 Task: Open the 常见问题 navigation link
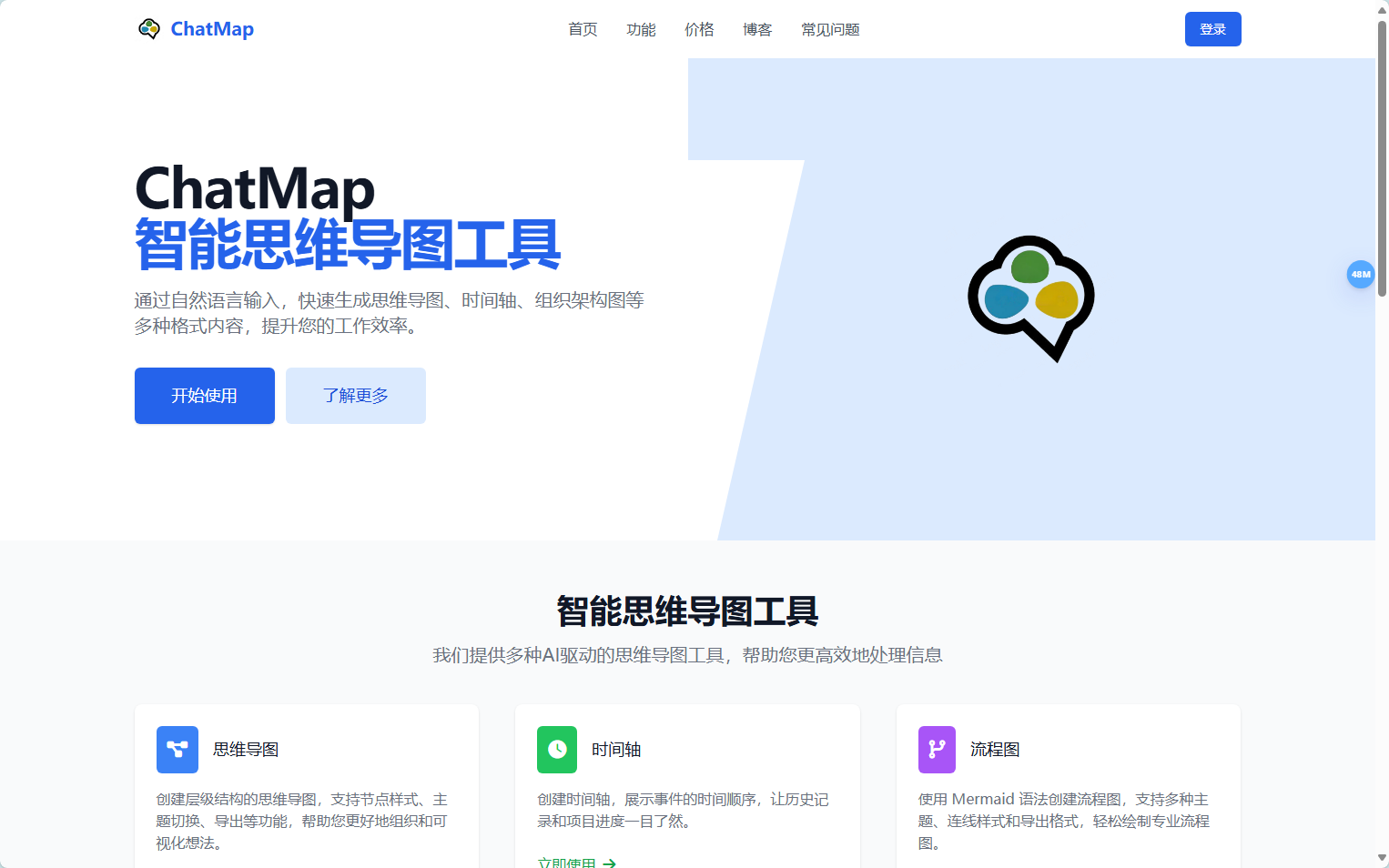(830, 29)
